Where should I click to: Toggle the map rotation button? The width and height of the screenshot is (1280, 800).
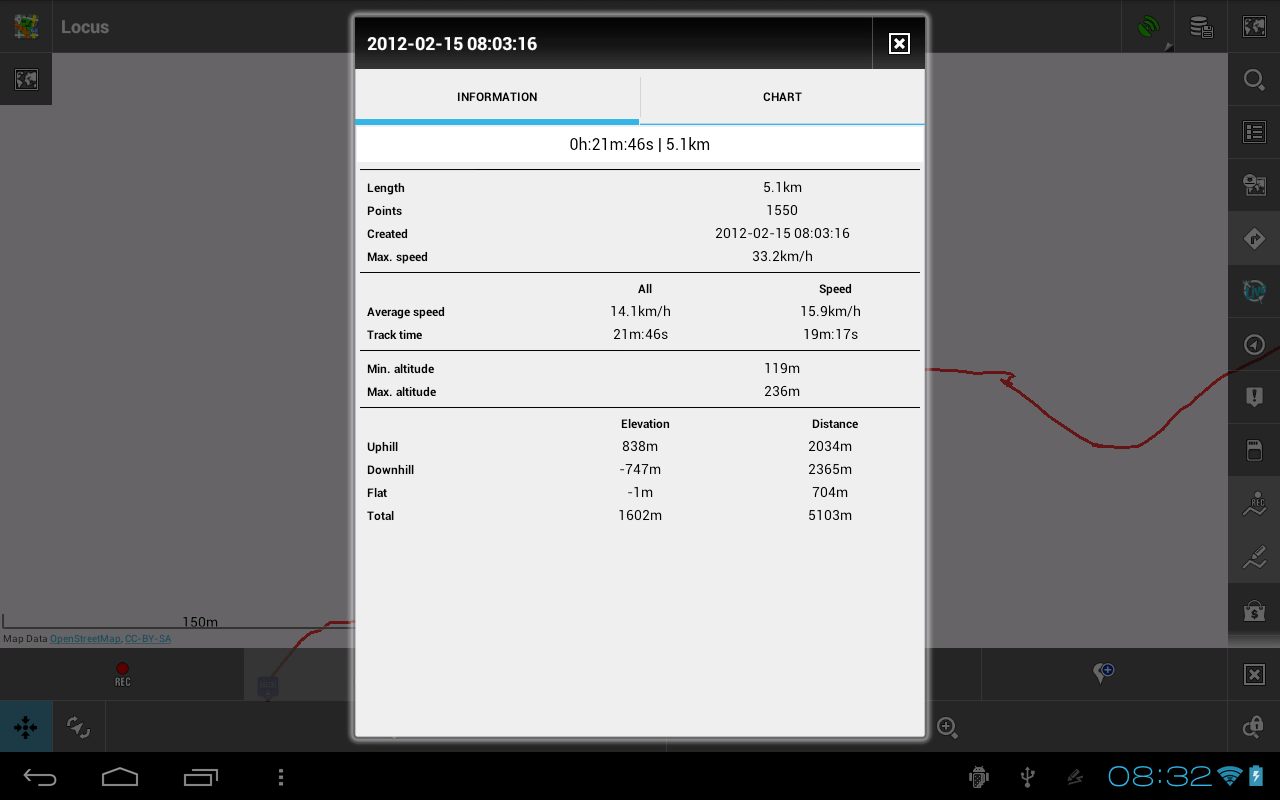point(78,727)
